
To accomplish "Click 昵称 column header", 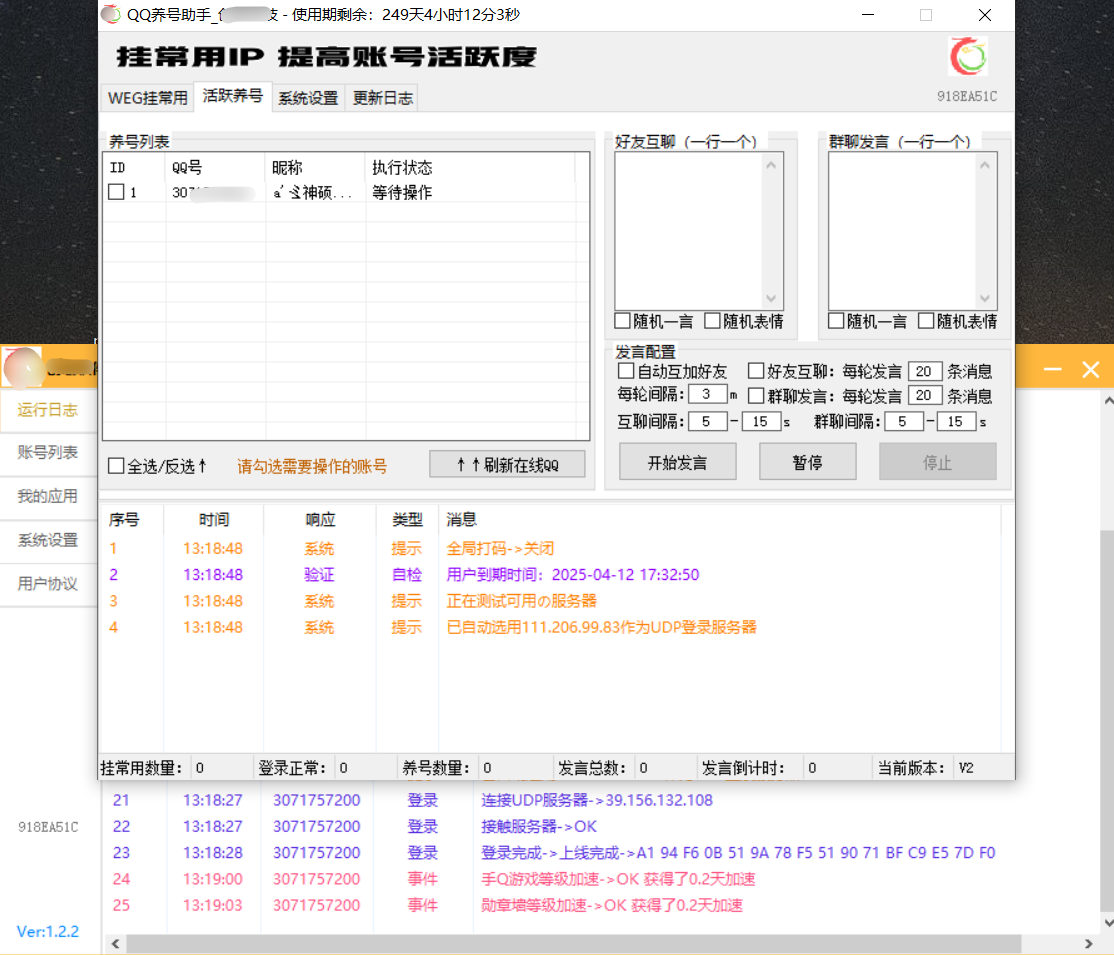I will [x=315, y=168].
